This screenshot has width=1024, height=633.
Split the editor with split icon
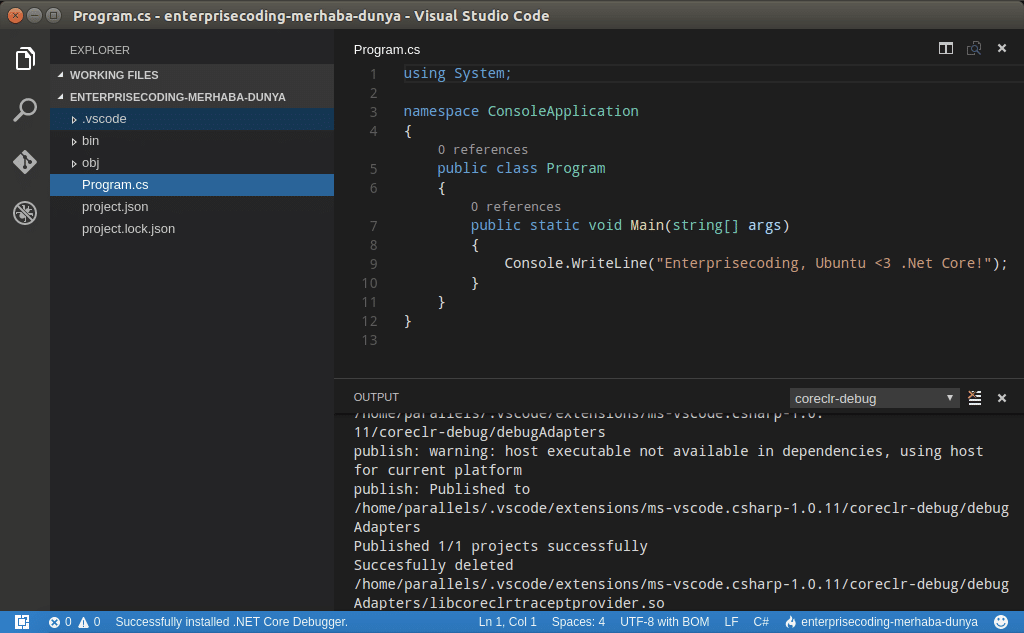[x=946, y=48]
